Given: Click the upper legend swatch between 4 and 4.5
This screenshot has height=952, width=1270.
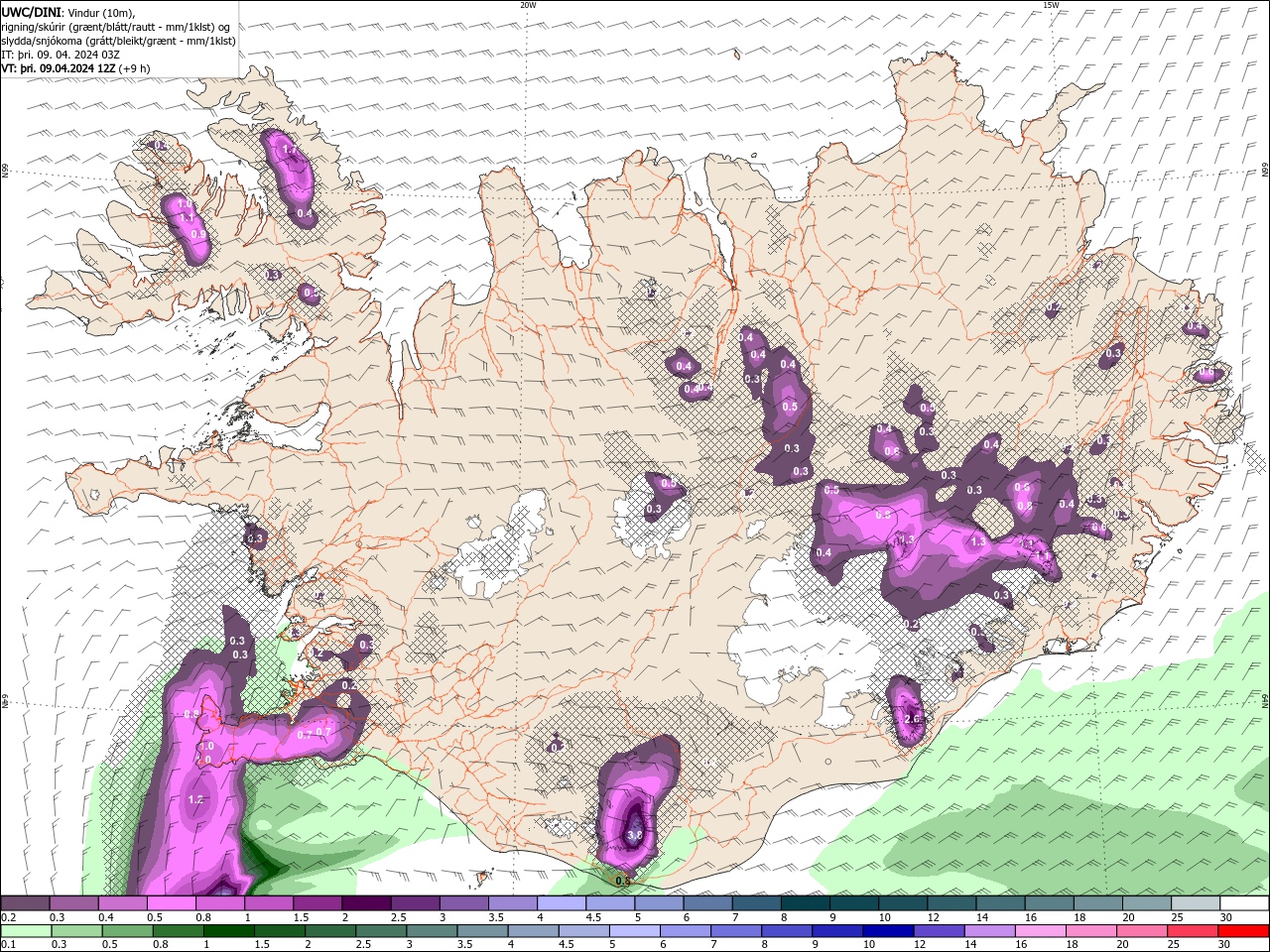Looking at the screenshot, I should (x=562, y=903).
